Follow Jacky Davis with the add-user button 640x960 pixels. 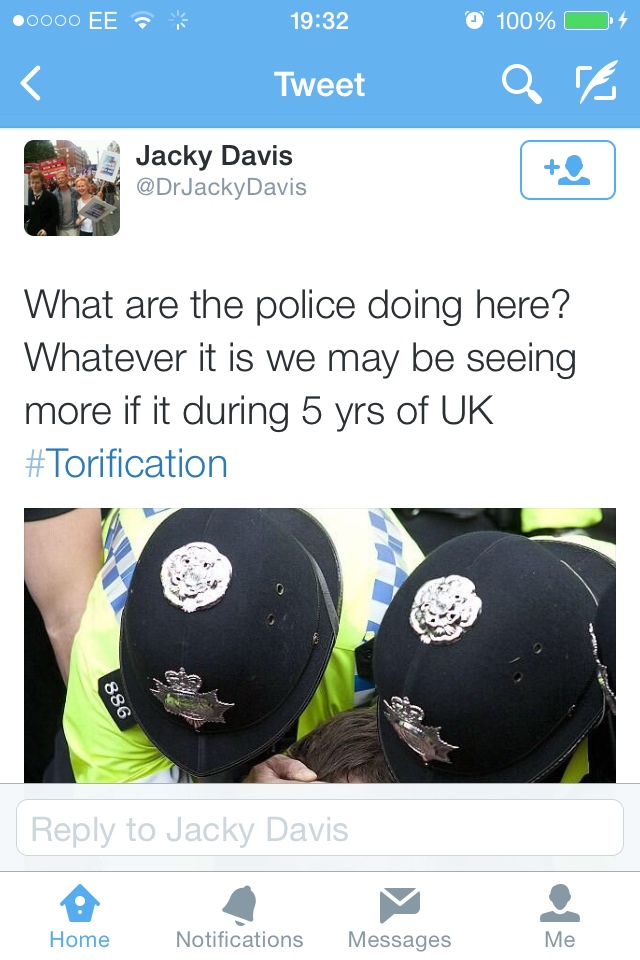point(568,170)
